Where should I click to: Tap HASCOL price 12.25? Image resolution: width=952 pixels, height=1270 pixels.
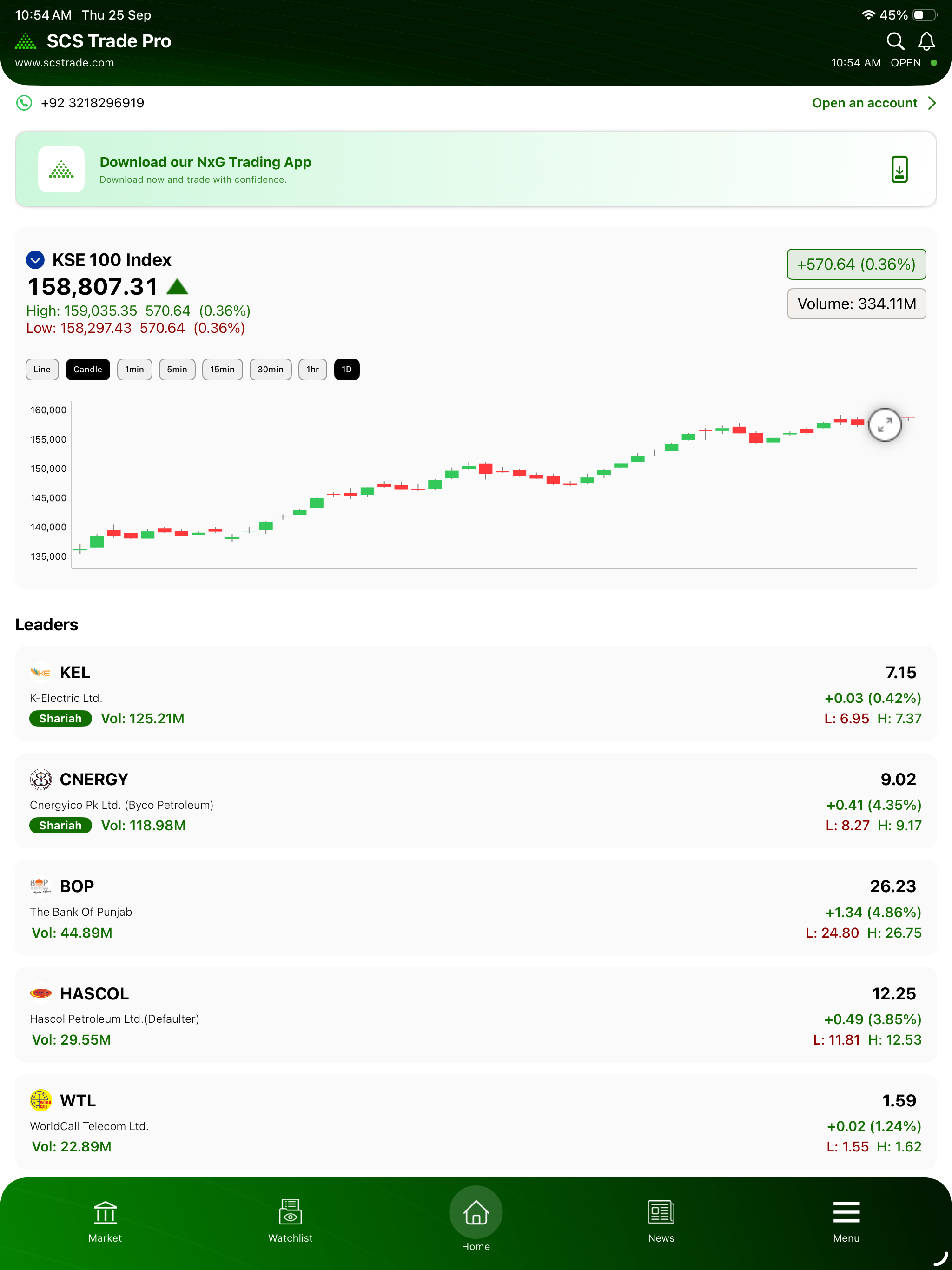pos(894,993)
